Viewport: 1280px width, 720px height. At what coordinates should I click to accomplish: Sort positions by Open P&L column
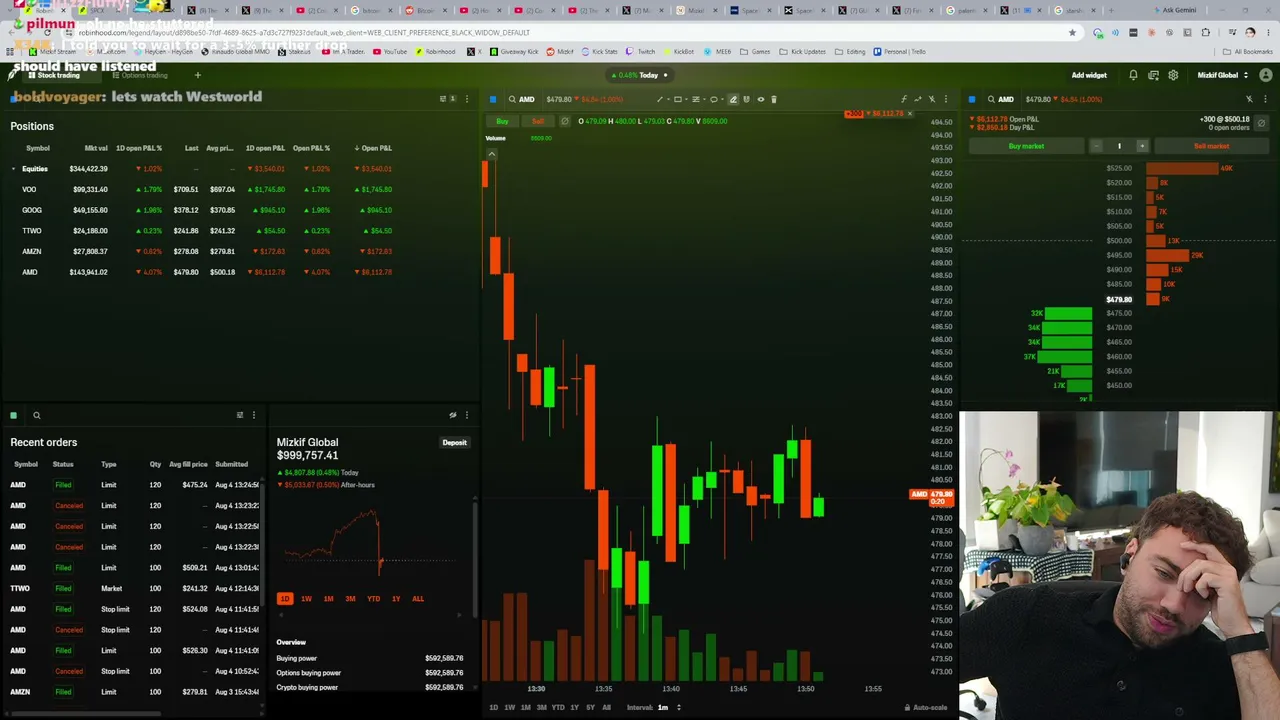click(x=374, y=148)
